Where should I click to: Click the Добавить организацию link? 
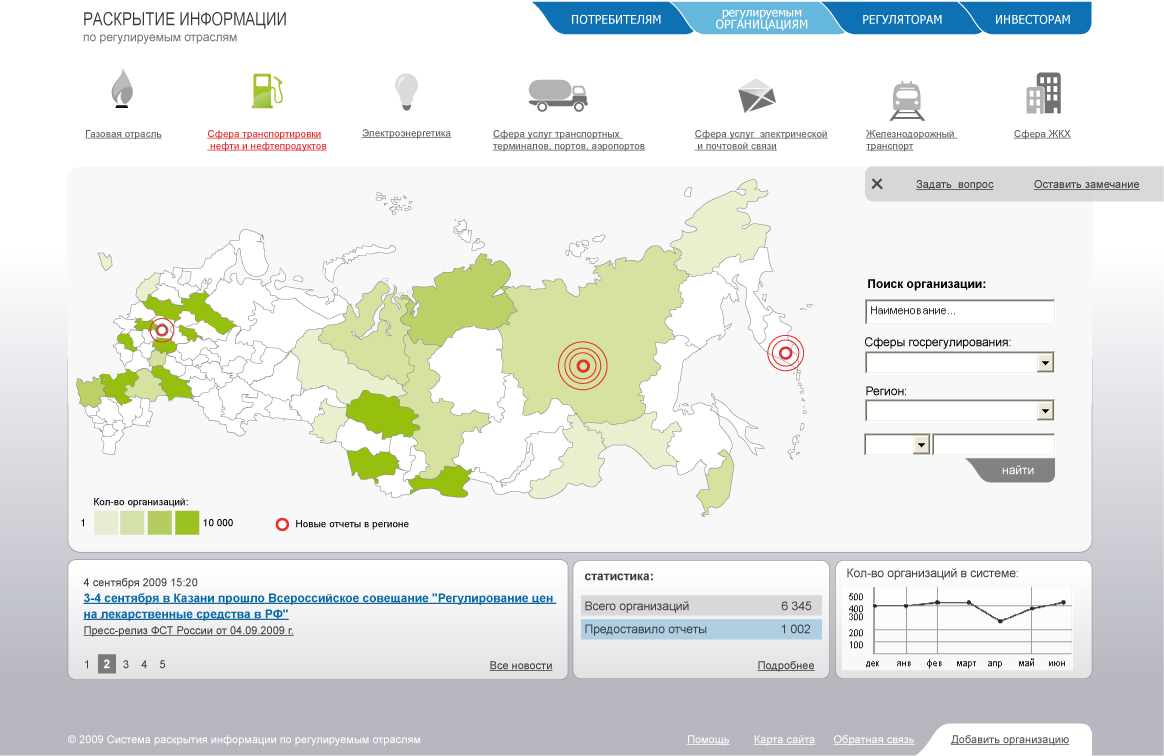[1010, 740]
